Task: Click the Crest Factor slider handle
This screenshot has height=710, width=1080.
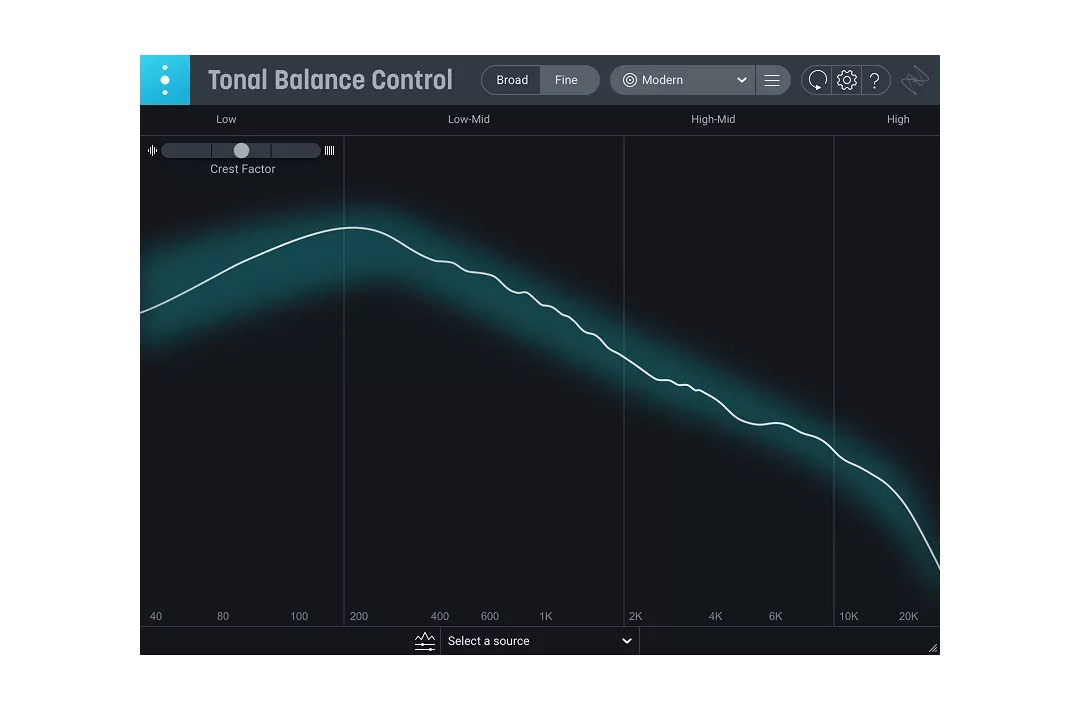Action: [x=241, y=151]
